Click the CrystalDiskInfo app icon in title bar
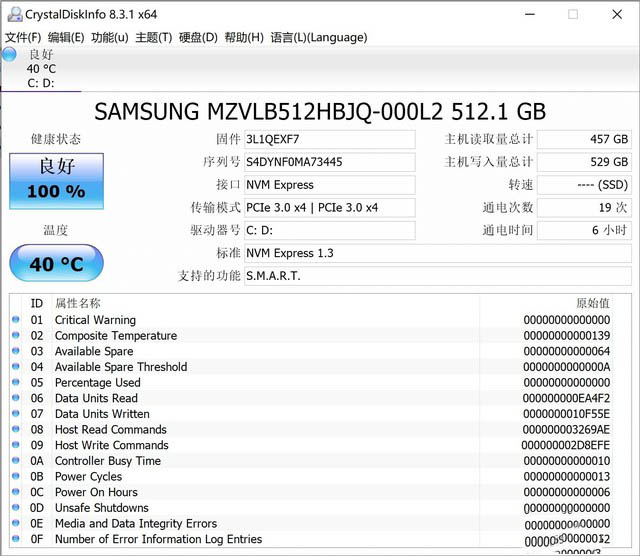The image size is (640, 556). click(15, 14)
